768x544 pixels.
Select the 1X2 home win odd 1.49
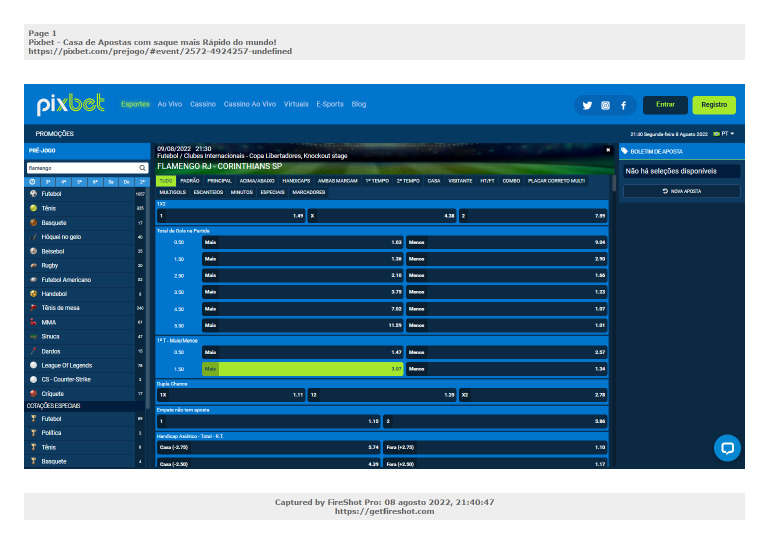(x=231, y=215)
